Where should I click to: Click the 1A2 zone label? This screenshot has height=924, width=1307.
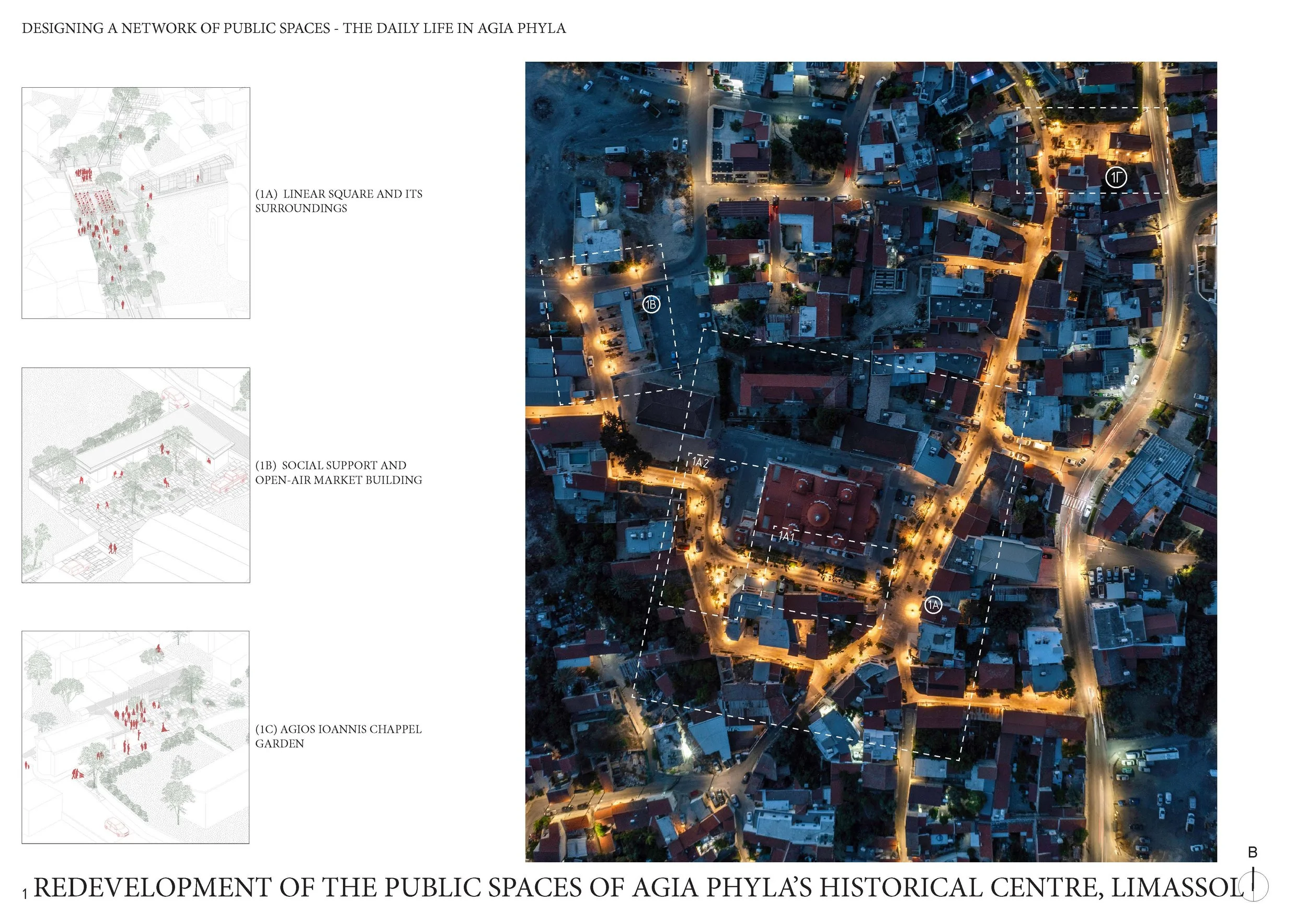click(x=700, y=463)
